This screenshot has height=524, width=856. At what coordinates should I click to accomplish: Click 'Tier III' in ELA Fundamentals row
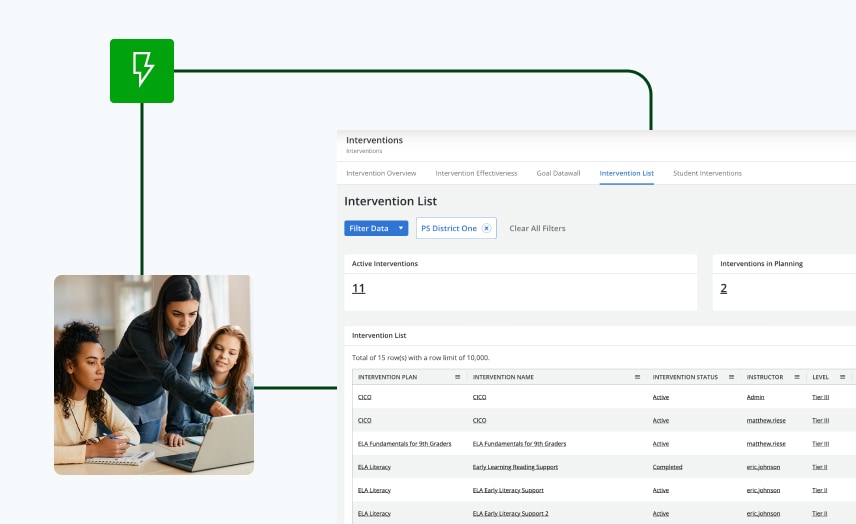pos(821,444)
